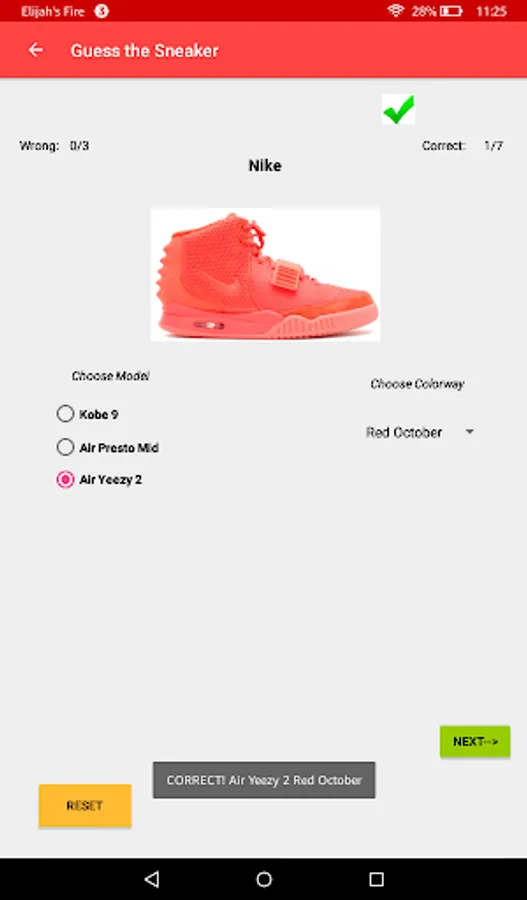
Task: Tap the red sneaker image
Action: coord(265,274)
